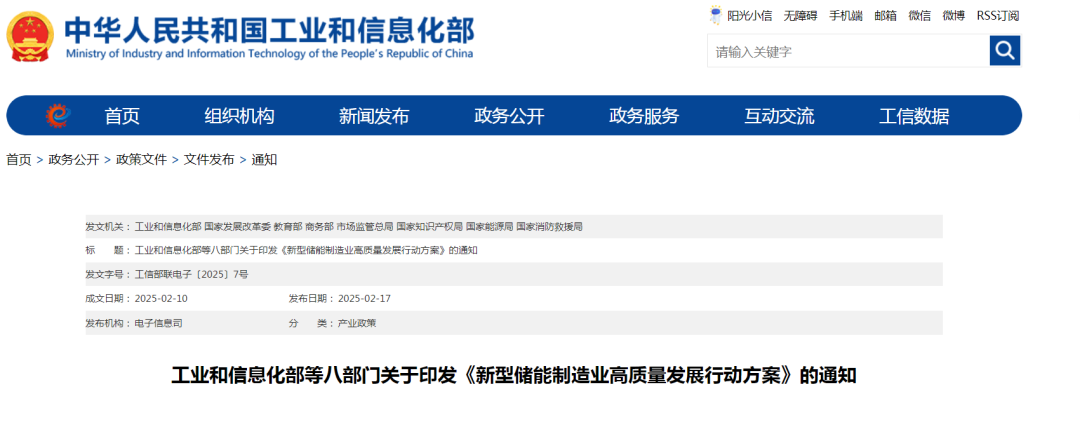
Task: Focus the 请输入关键字 search field
Action: coord(848,51)
